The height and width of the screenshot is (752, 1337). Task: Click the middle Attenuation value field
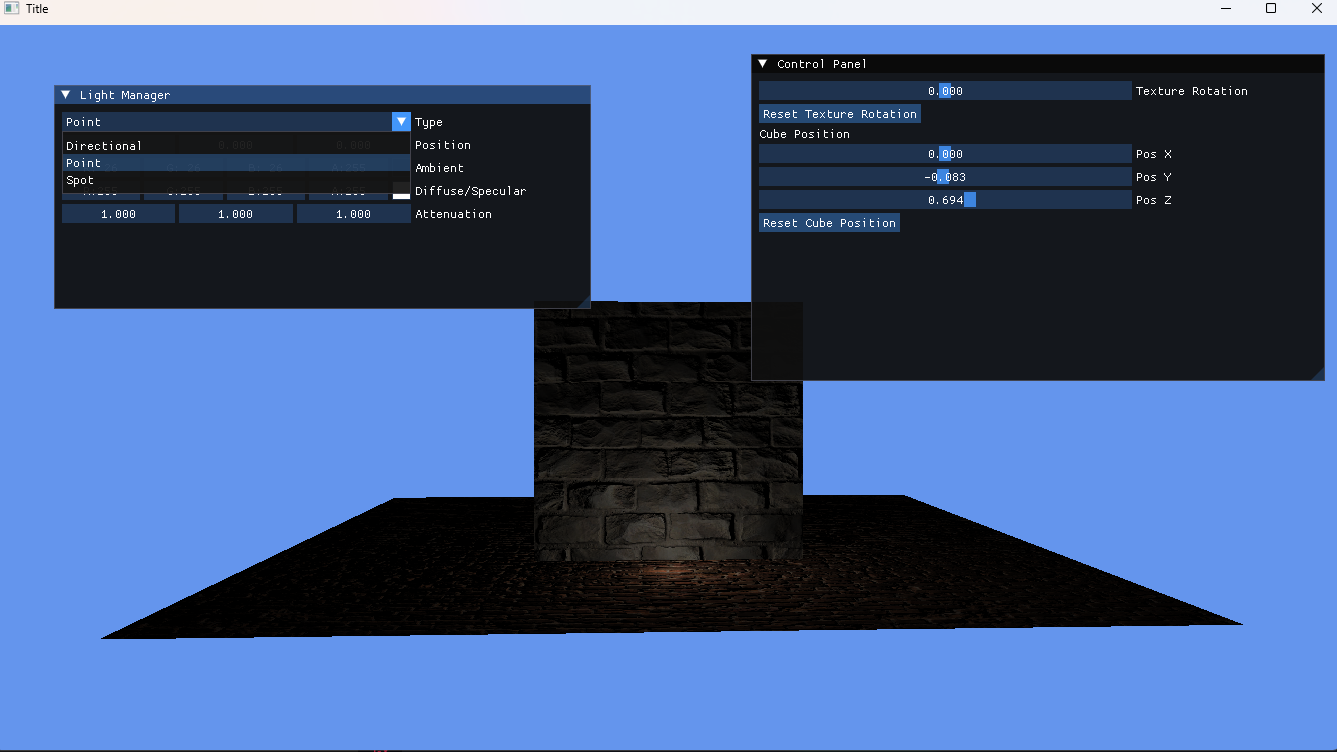tap(236, 214)
